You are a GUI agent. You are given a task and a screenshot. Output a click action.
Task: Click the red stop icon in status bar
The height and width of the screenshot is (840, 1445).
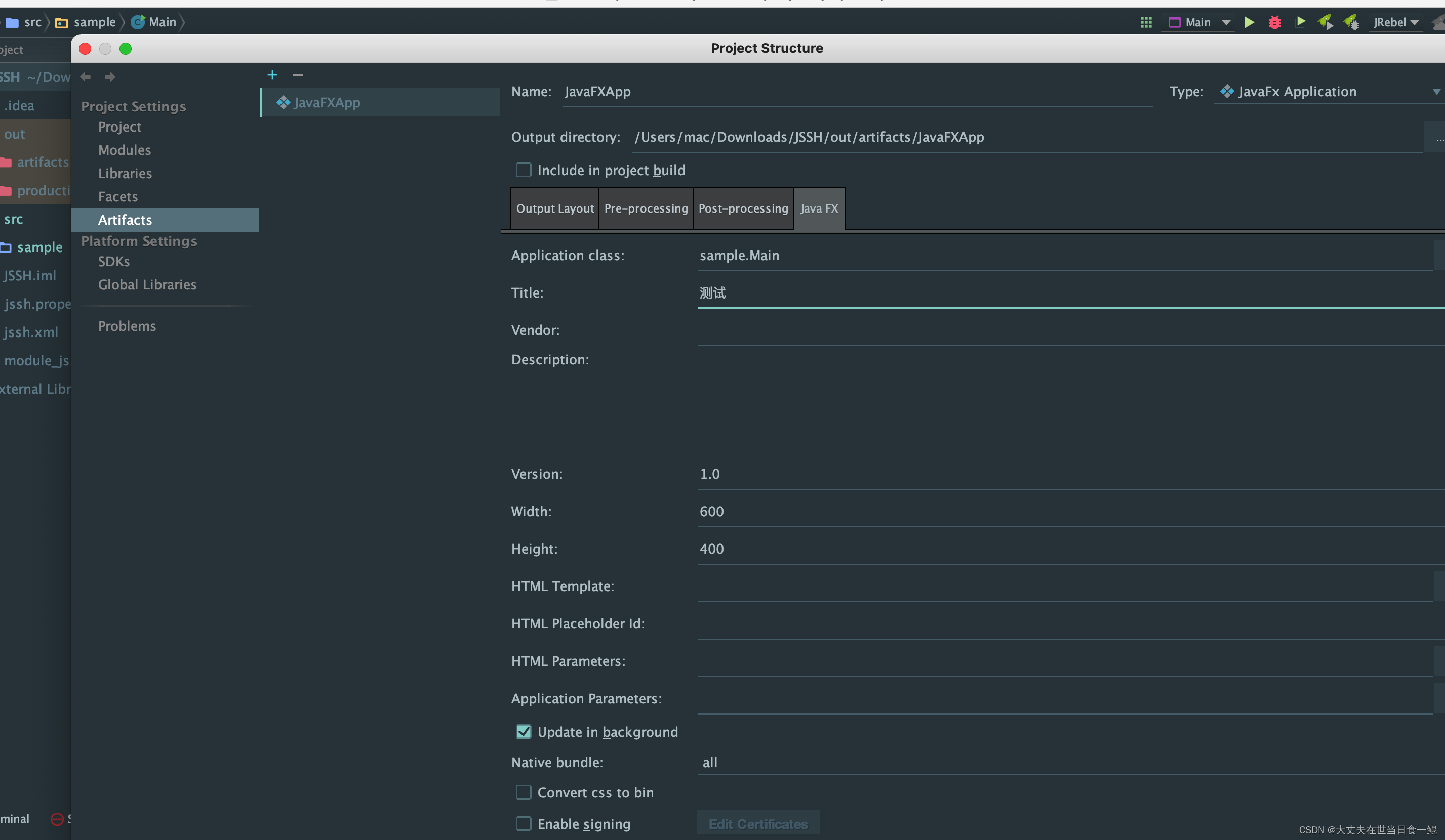pos(57,819)
